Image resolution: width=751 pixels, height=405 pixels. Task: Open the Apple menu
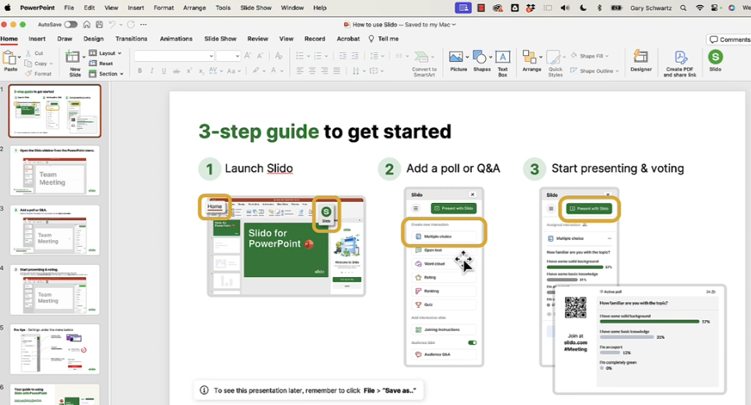tap(7, 8)
